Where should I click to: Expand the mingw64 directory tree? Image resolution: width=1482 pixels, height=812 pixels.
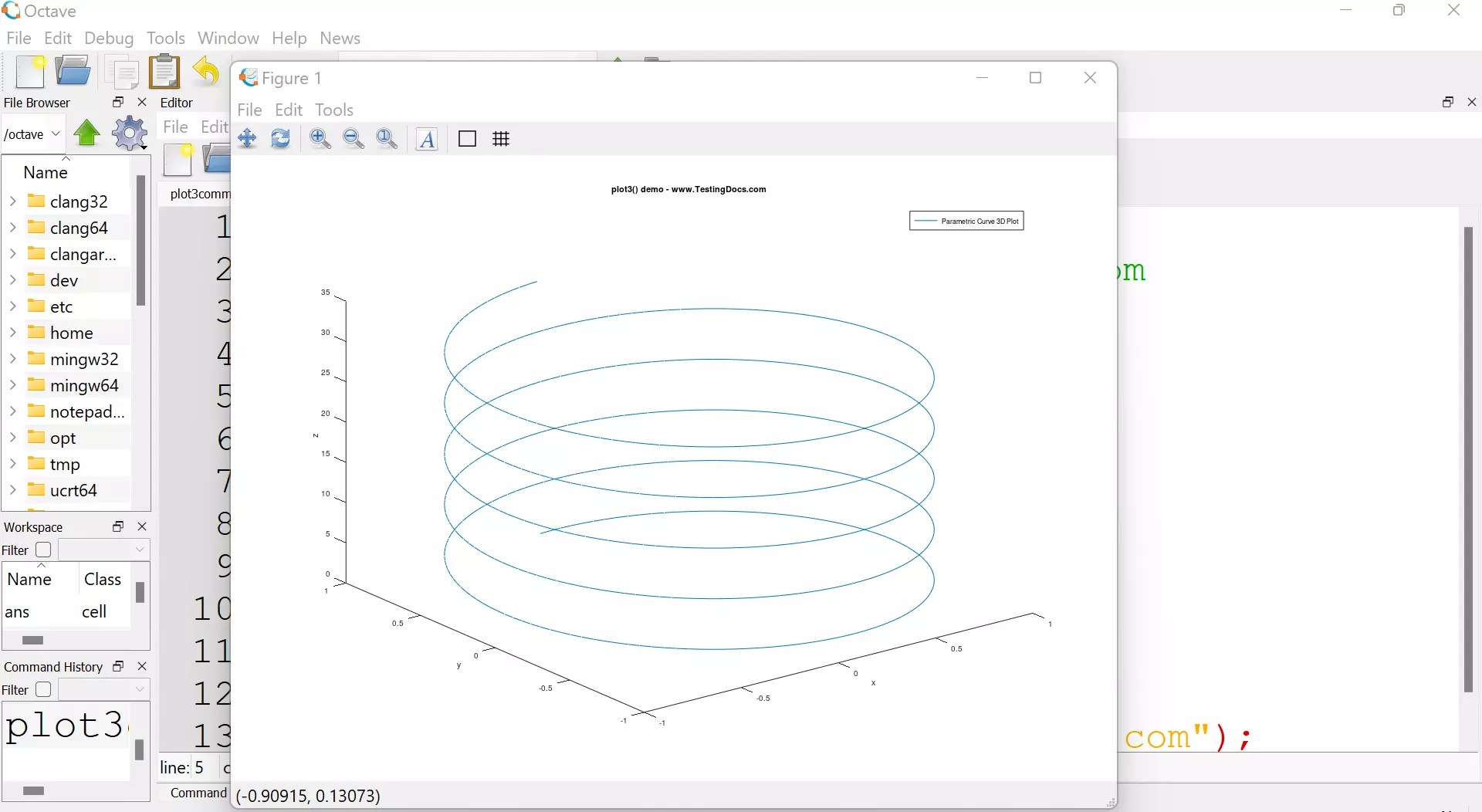click(13, 385)
